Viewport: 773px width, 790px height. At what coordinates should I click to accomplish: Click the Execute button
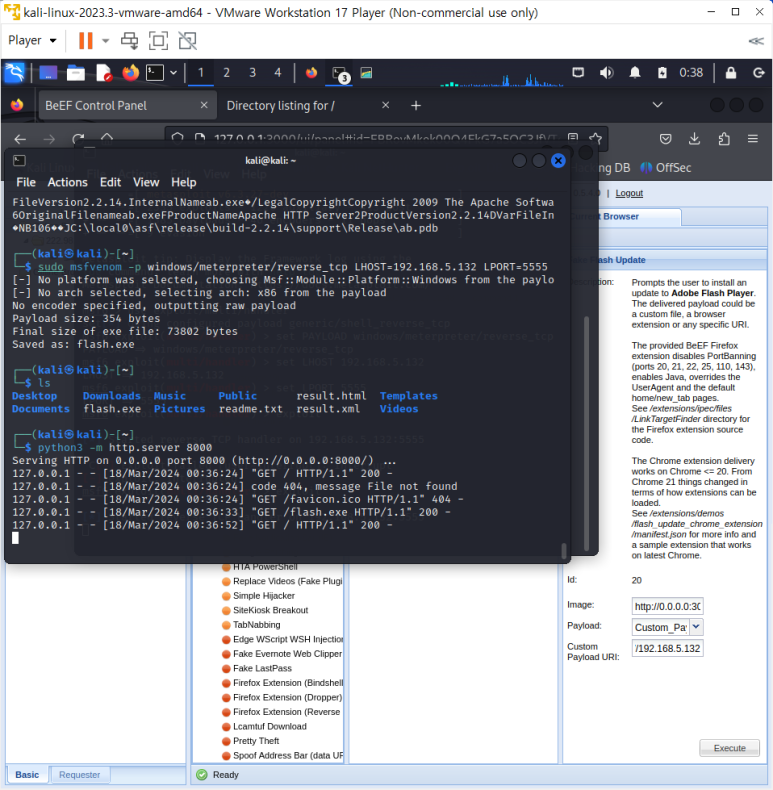pos(729,748)
